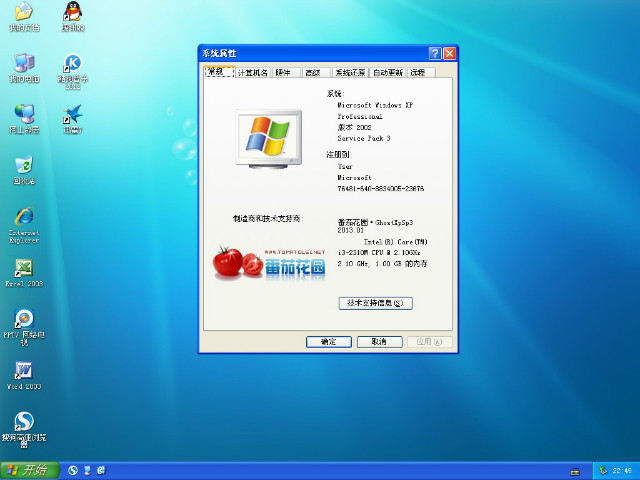Launch the Xunlei 7 blue bird shortcut
640x480 pixels.
[73, 119]
